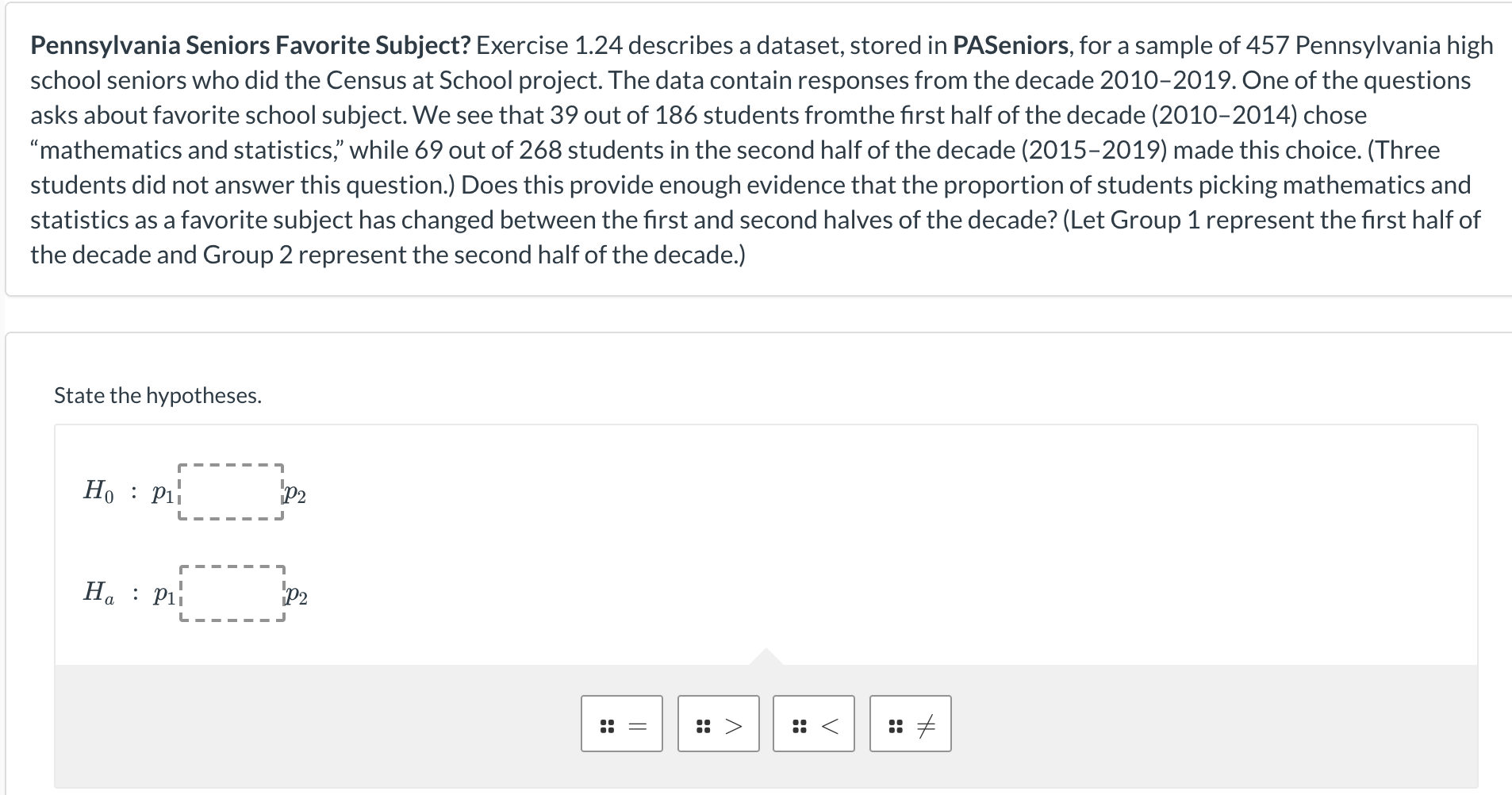Screen dimensions: 1512x795
Task: Select the bold PASeniors dataset name
Action: 1011,45
